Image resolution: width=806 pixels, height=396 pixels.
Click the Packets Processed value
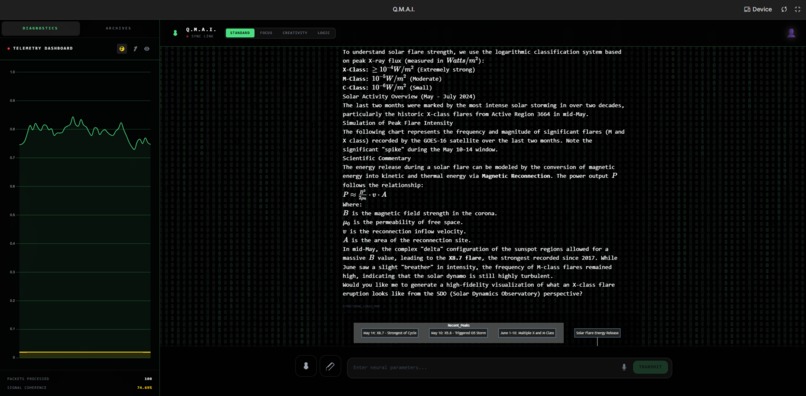click(x=148, y=379)
